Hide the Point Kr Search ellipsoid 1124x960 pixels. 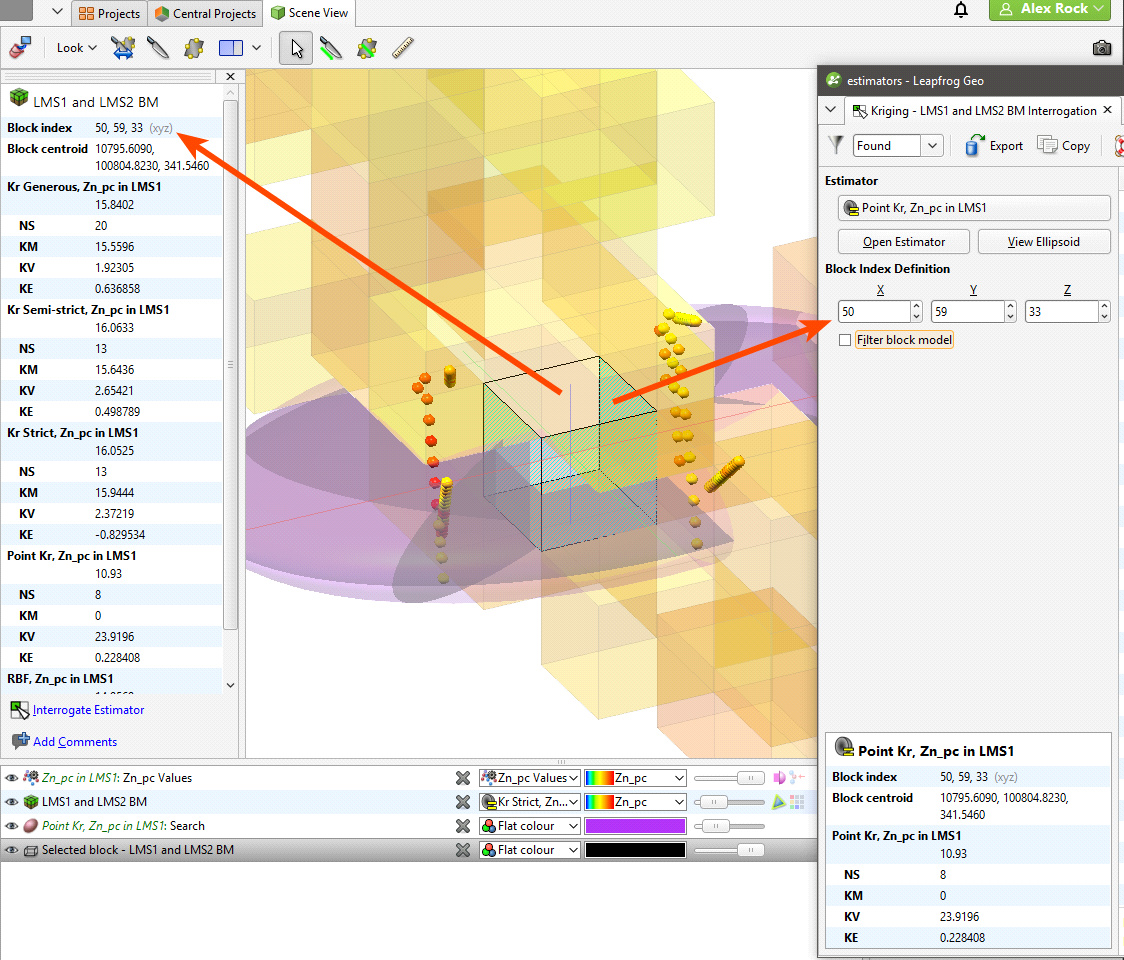(11, 826)
